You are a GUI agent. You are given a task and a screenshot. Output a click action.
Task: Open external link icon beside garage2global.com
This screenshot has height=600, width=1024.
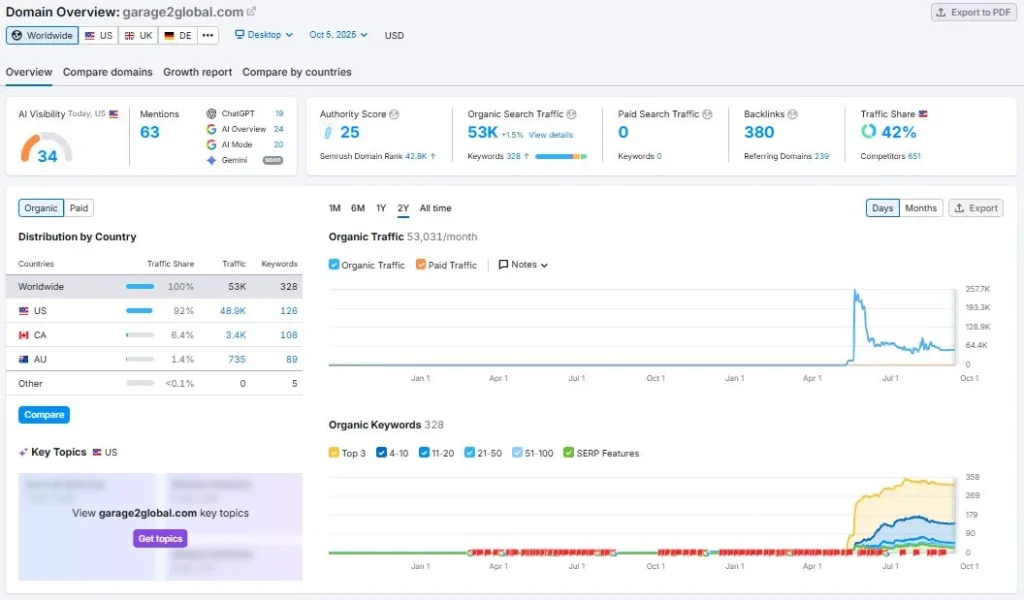click(x=251, y=11)
